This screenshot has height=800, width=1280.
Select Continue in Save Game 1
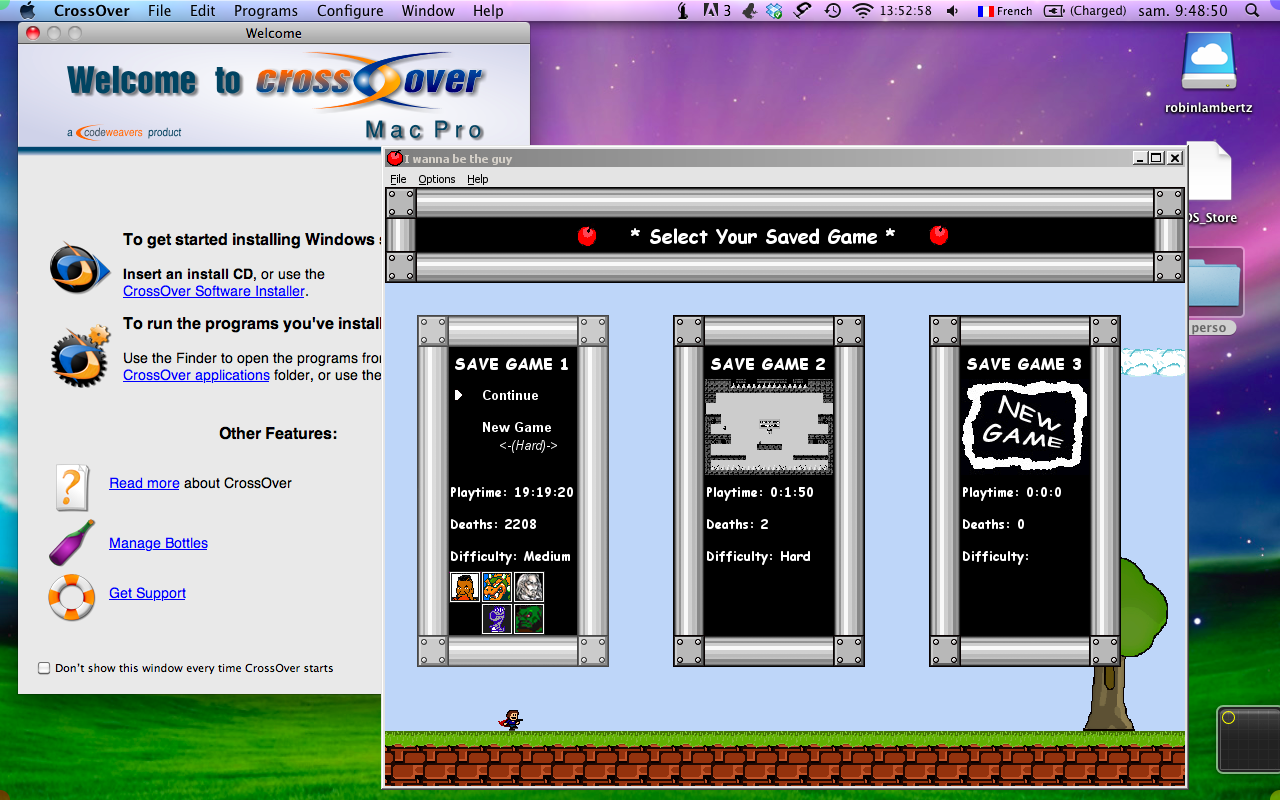[x=510, y=395]
